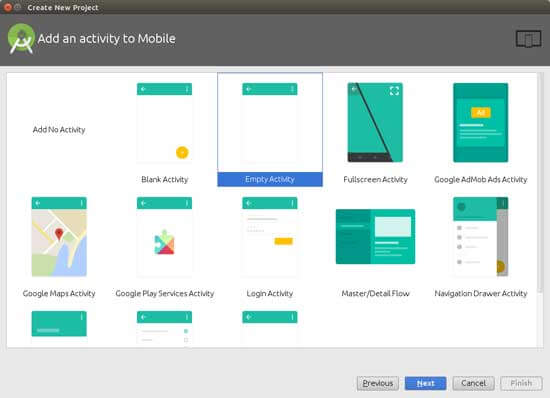Image resolution: width=550 pixels, height=398 pixels.
Task: Choose the Empty Activity template
Action: [x=270, y=129]
